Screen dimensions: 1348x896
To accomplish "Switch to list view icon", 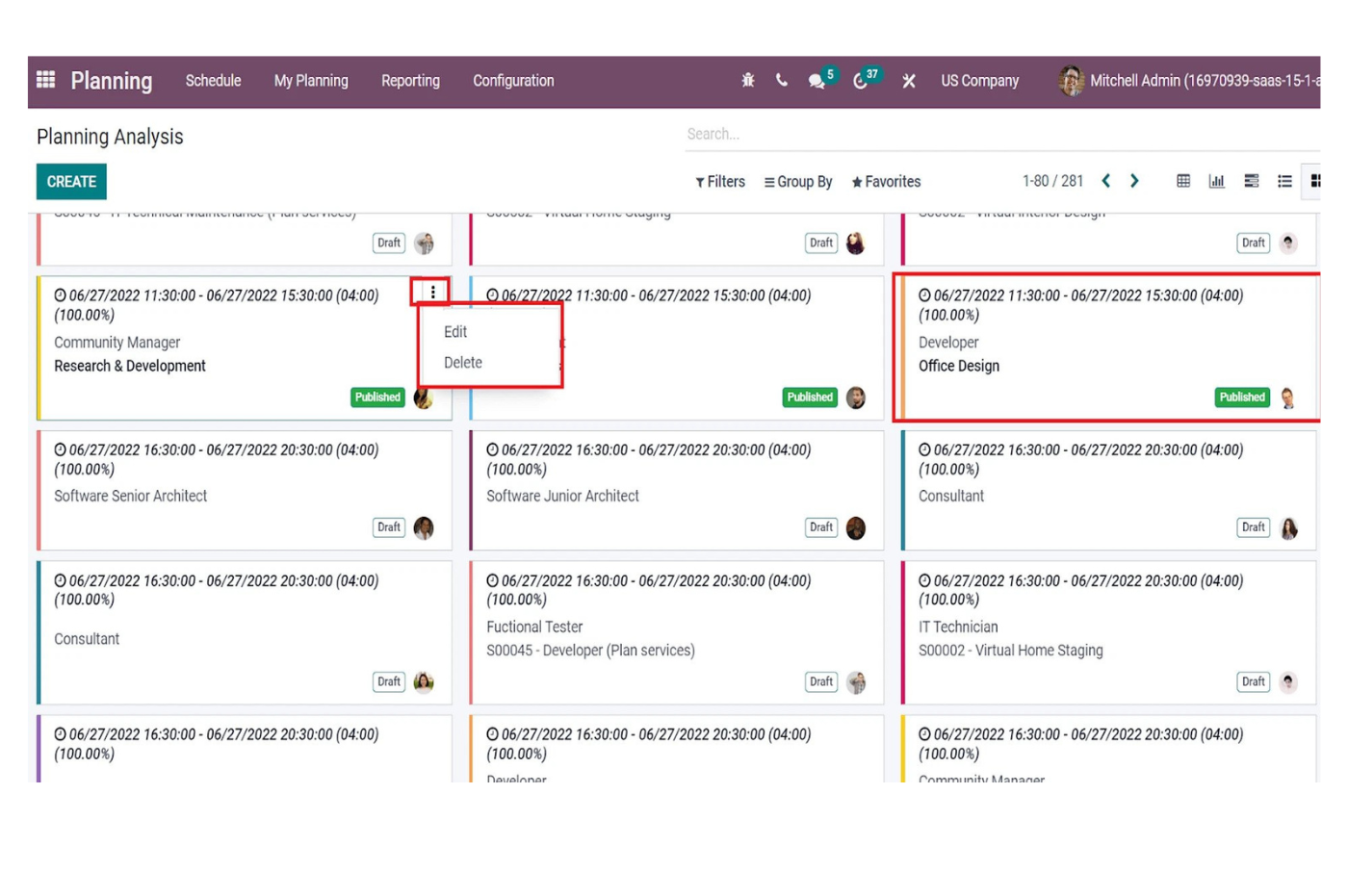I will tap(1283, 181).
